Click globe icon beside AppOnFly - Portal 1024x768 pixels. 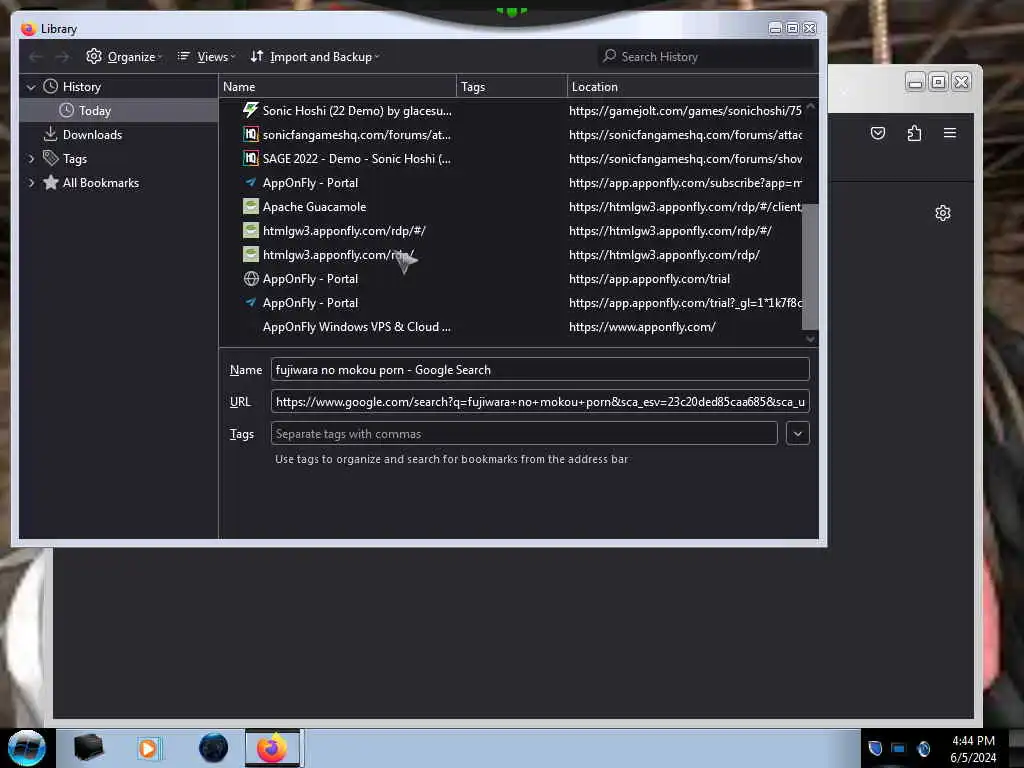tap(251, 279)
